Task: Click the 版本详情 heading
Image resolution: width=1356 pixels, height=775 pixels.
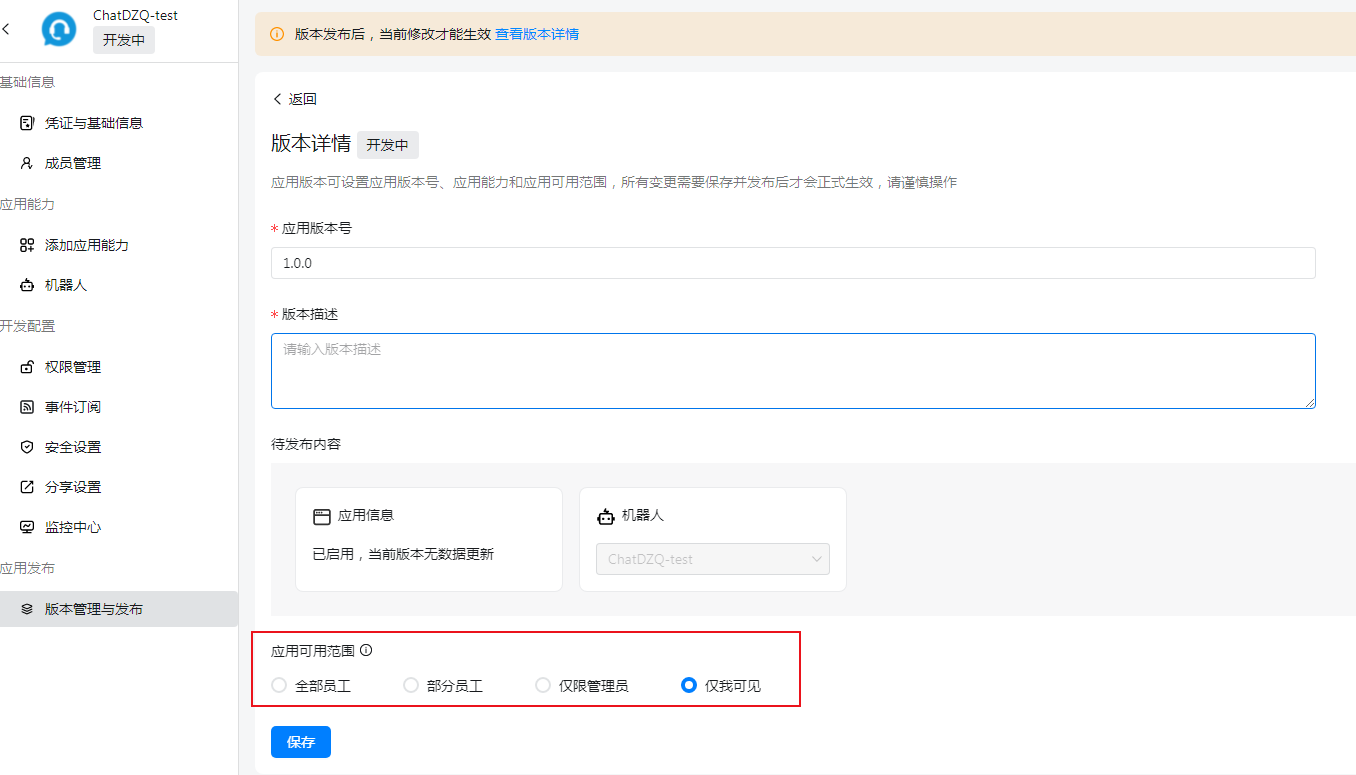Action: (x=311, y=144)
